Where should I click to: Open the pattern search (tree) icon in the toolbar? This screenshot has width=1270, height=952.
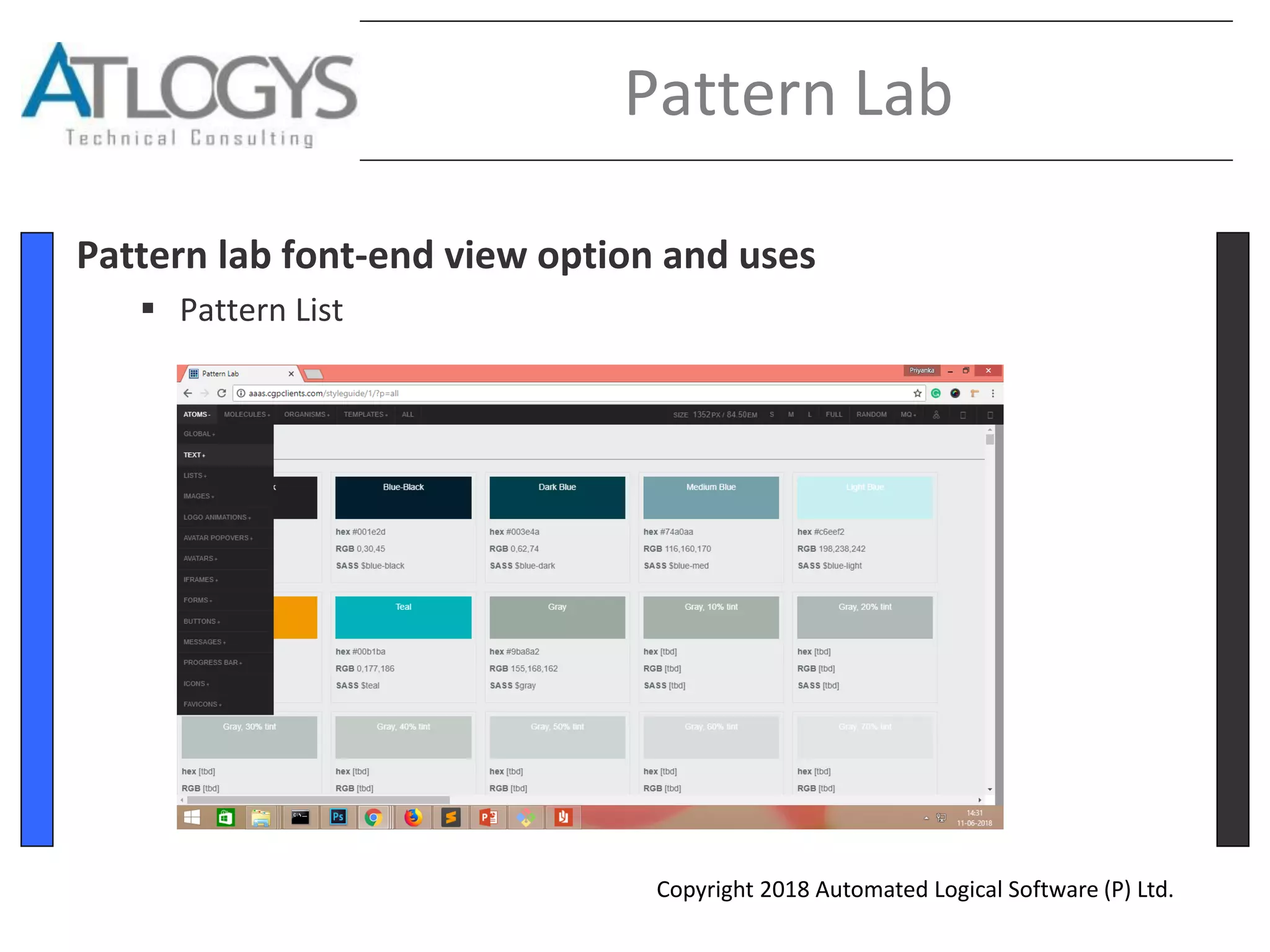(x=936, y=415)
